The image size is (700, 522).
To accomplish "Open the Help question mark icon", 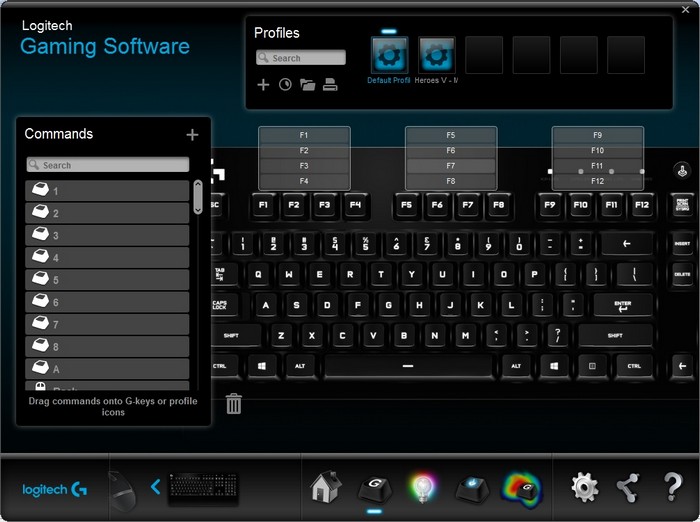I will tap(673, 487).
